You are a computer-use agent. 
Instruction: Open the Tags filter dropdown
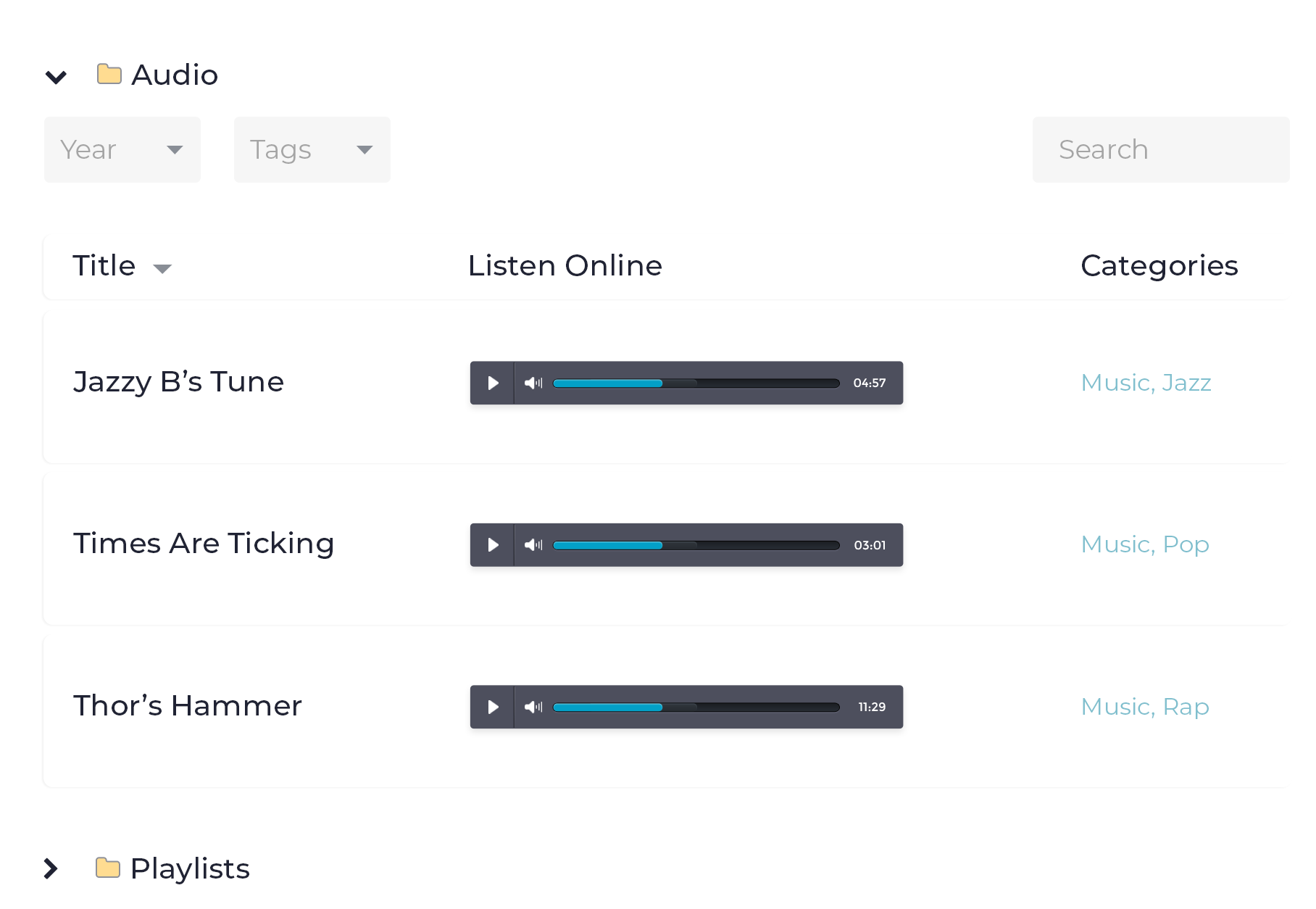tap(312, 149)
